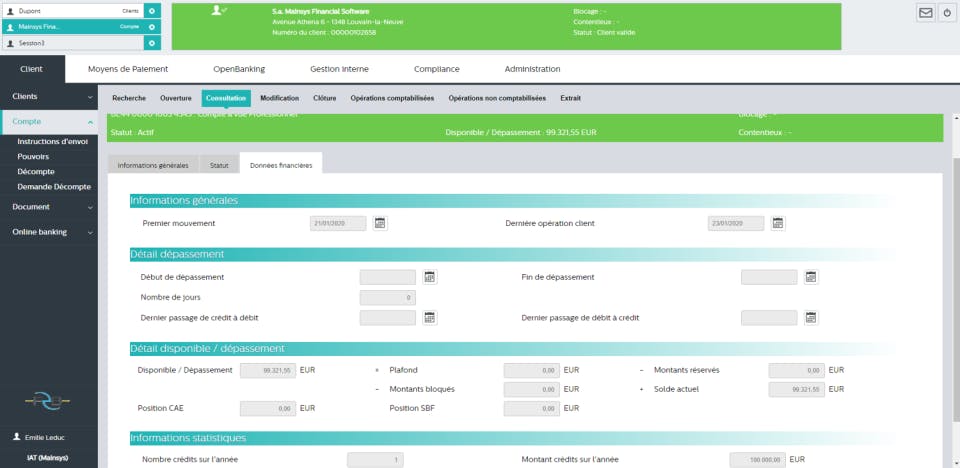Click the gear icon on Dupont session
960x468 pixels.
pos(152,11)
